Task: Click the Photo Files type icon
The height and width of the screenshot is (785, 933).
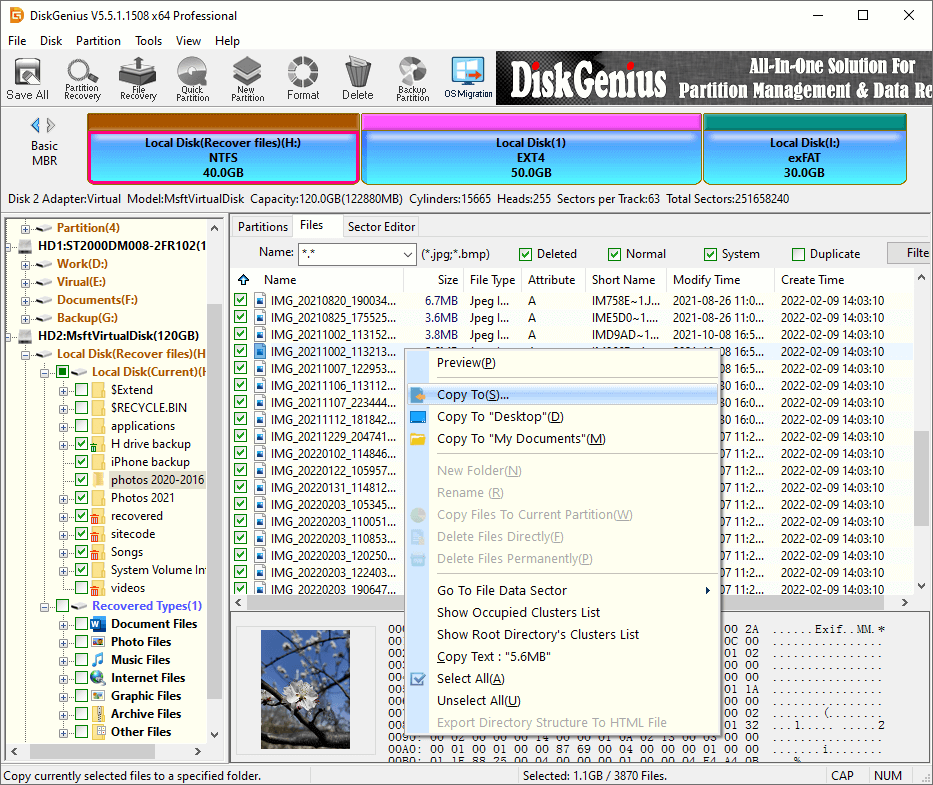Action: (x=98, y=642)
